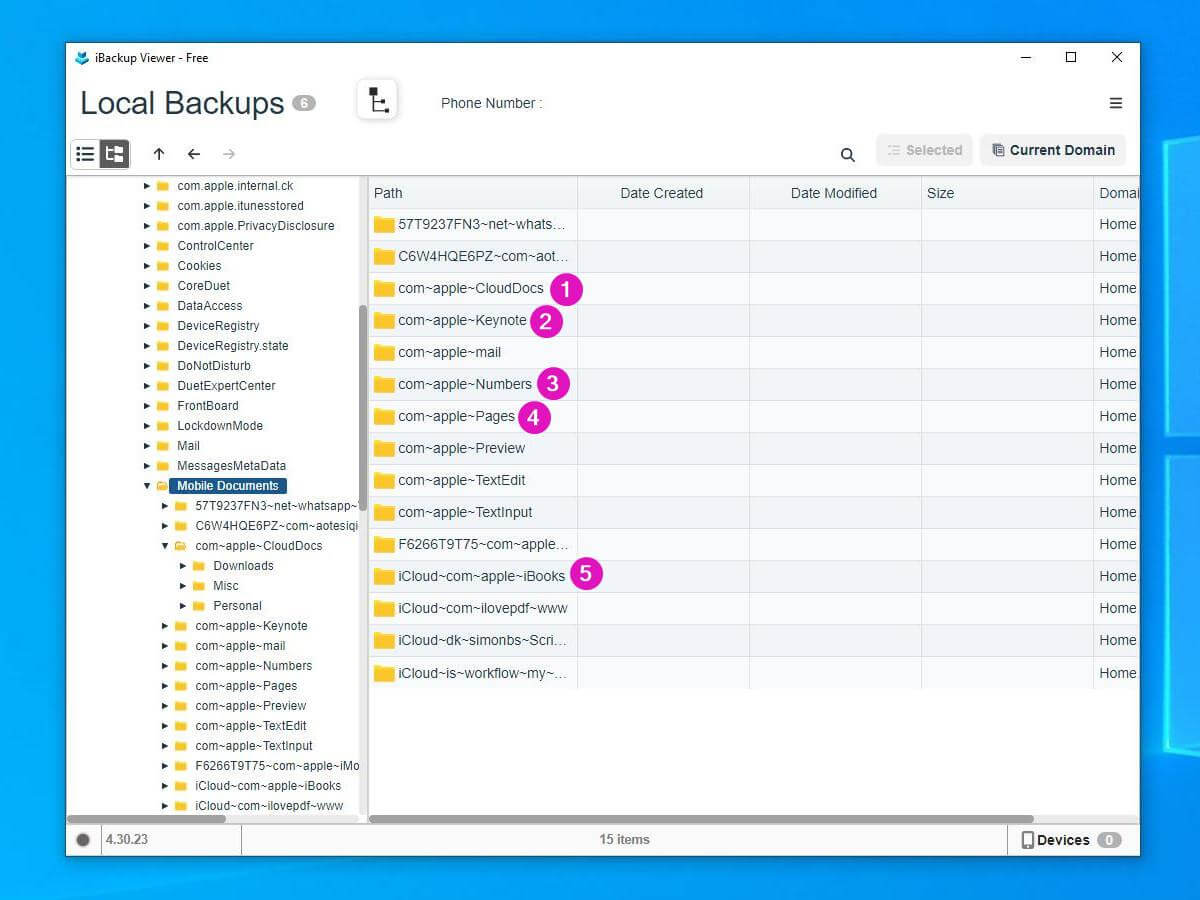Open com~apple~TextEdit row in list
Image resolution: width=1200 pixels, height=900 pixels.
pos(754,480)
